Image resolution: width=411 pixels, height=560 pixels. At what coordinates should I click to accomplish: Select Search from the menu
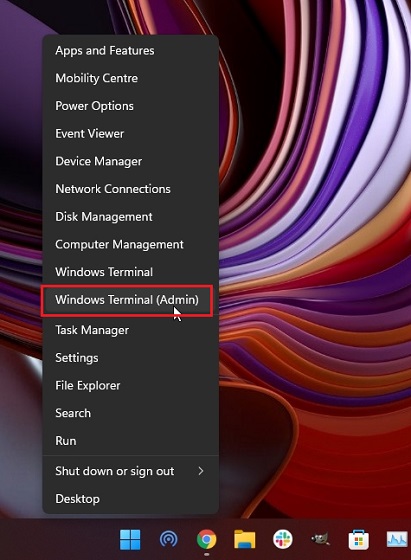coord(130,413)
